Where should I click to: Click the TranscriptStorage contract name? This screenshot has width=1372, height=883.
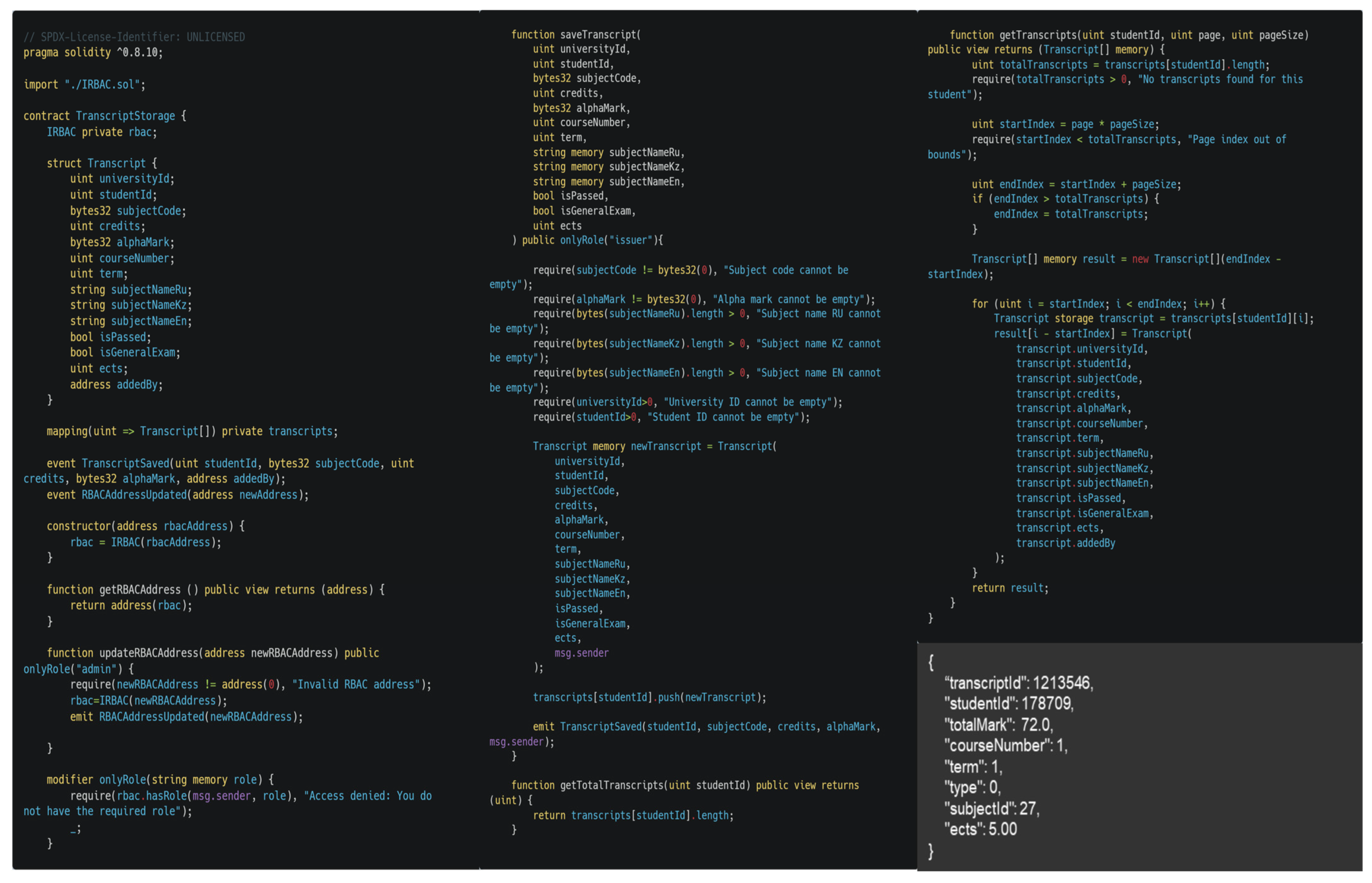(125, 116)
